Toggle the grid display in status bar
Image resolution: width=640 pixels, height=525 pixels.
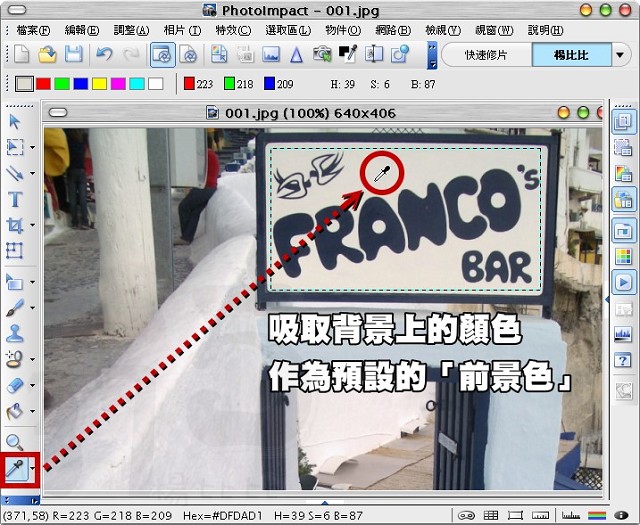point(491,516)
